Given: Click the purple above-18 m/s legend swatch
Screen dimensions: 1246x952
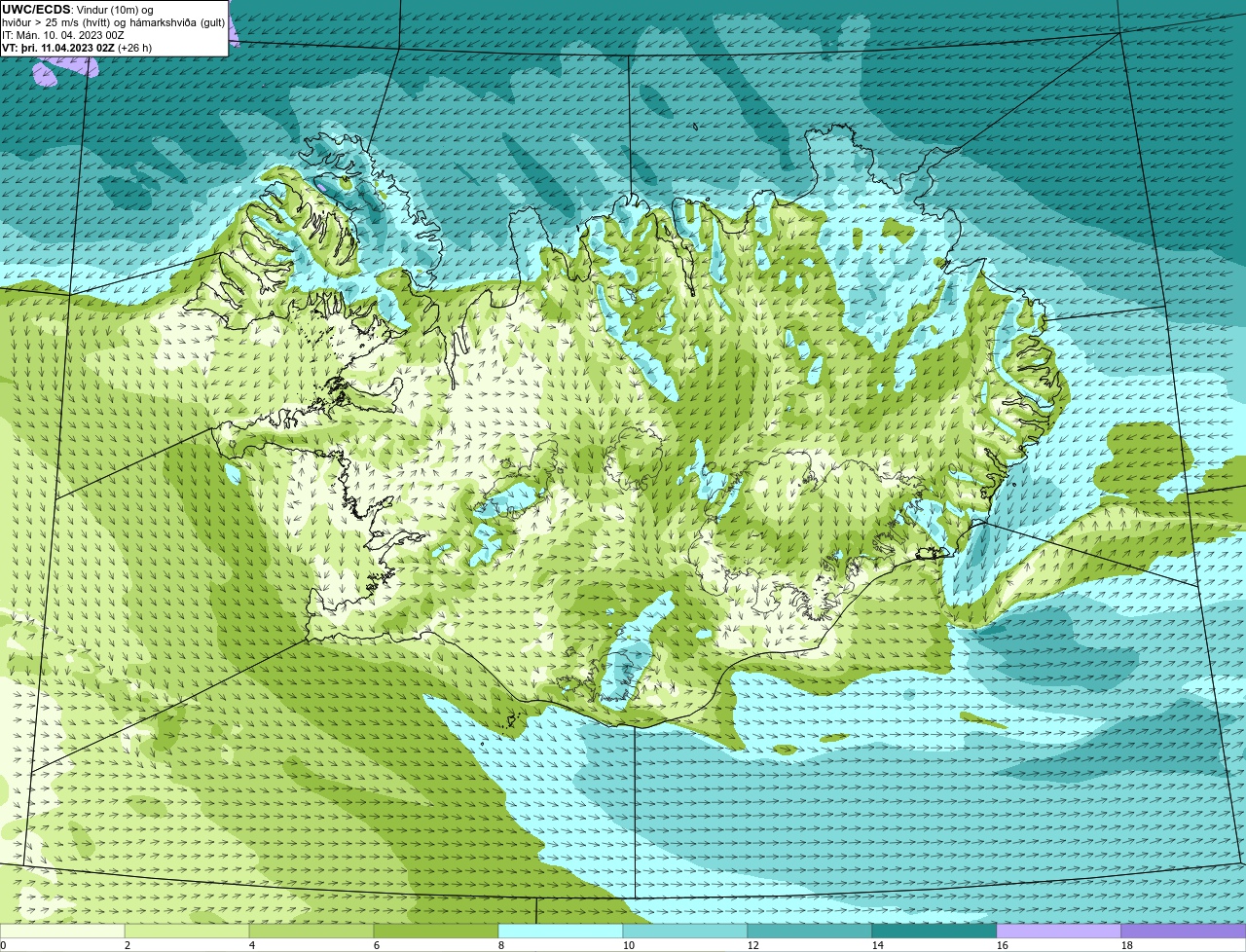Looking at the screenshot, I should [x=1184, y=931].
